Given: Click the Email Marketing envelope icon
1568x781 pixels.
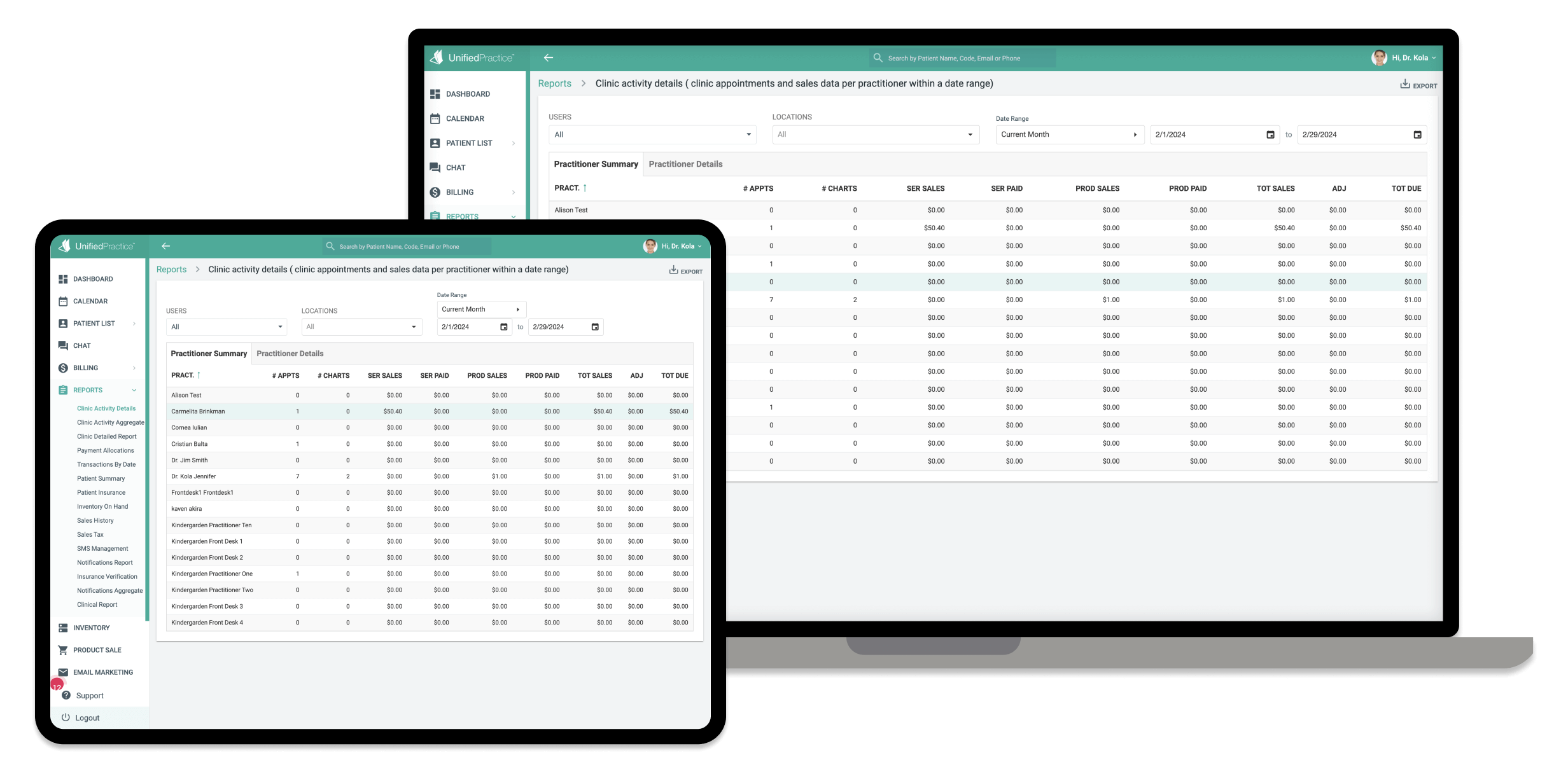Looking at the screenshot, I should [x=63, y=672].
